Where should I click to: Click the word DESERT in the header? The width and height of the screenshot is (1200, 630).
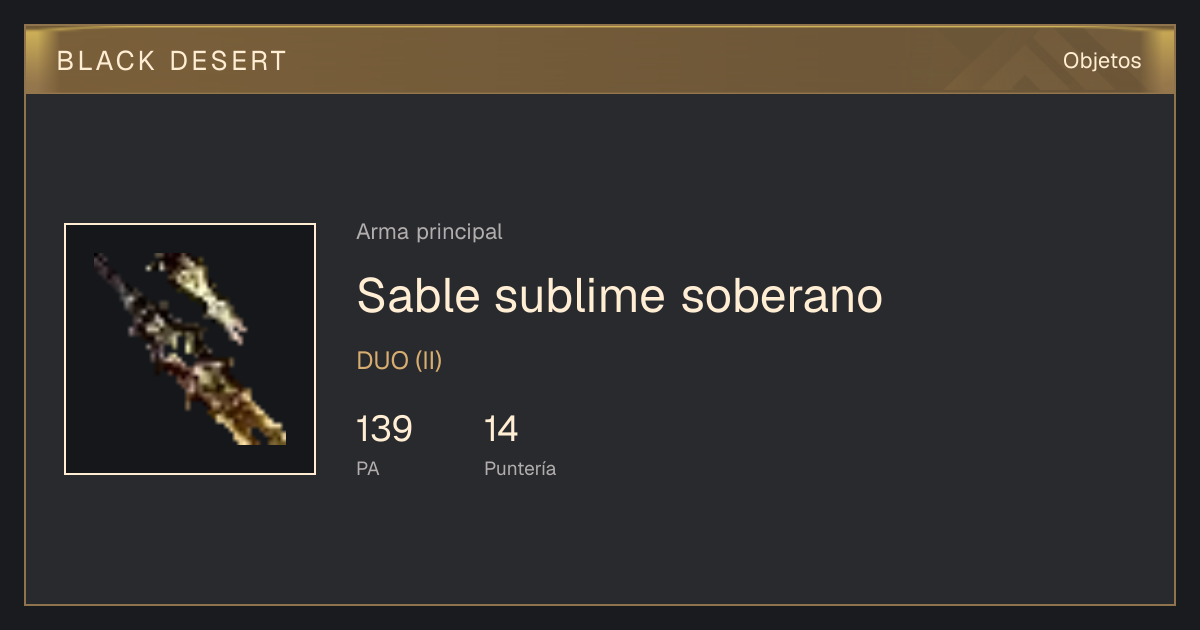click(229, 61)
